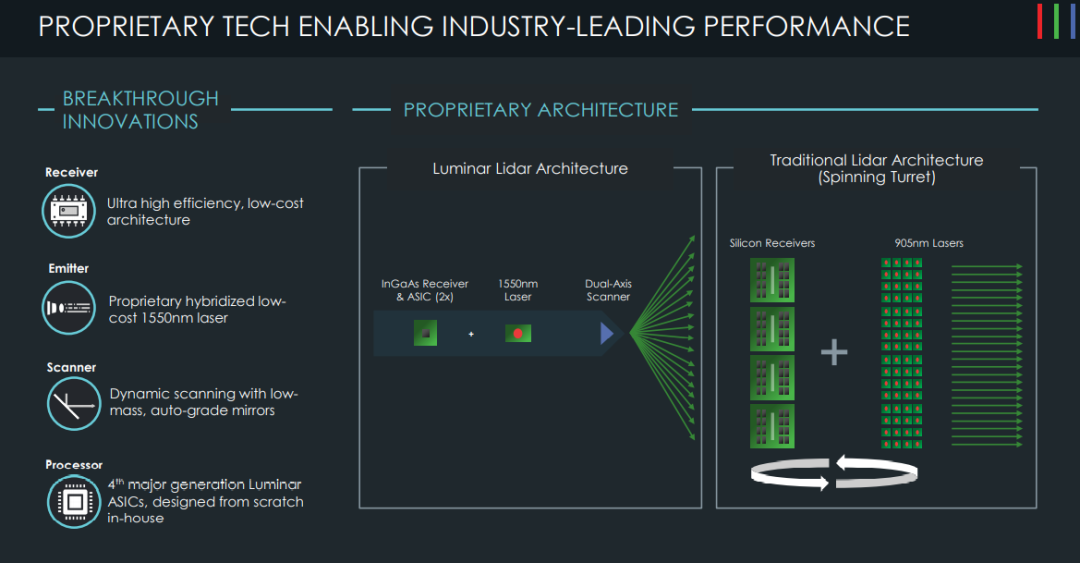1080x563 pixels.
Task: Click 'Proprietary hybridized low-cost 1550nm laser' text
Action: click(197, 309)
